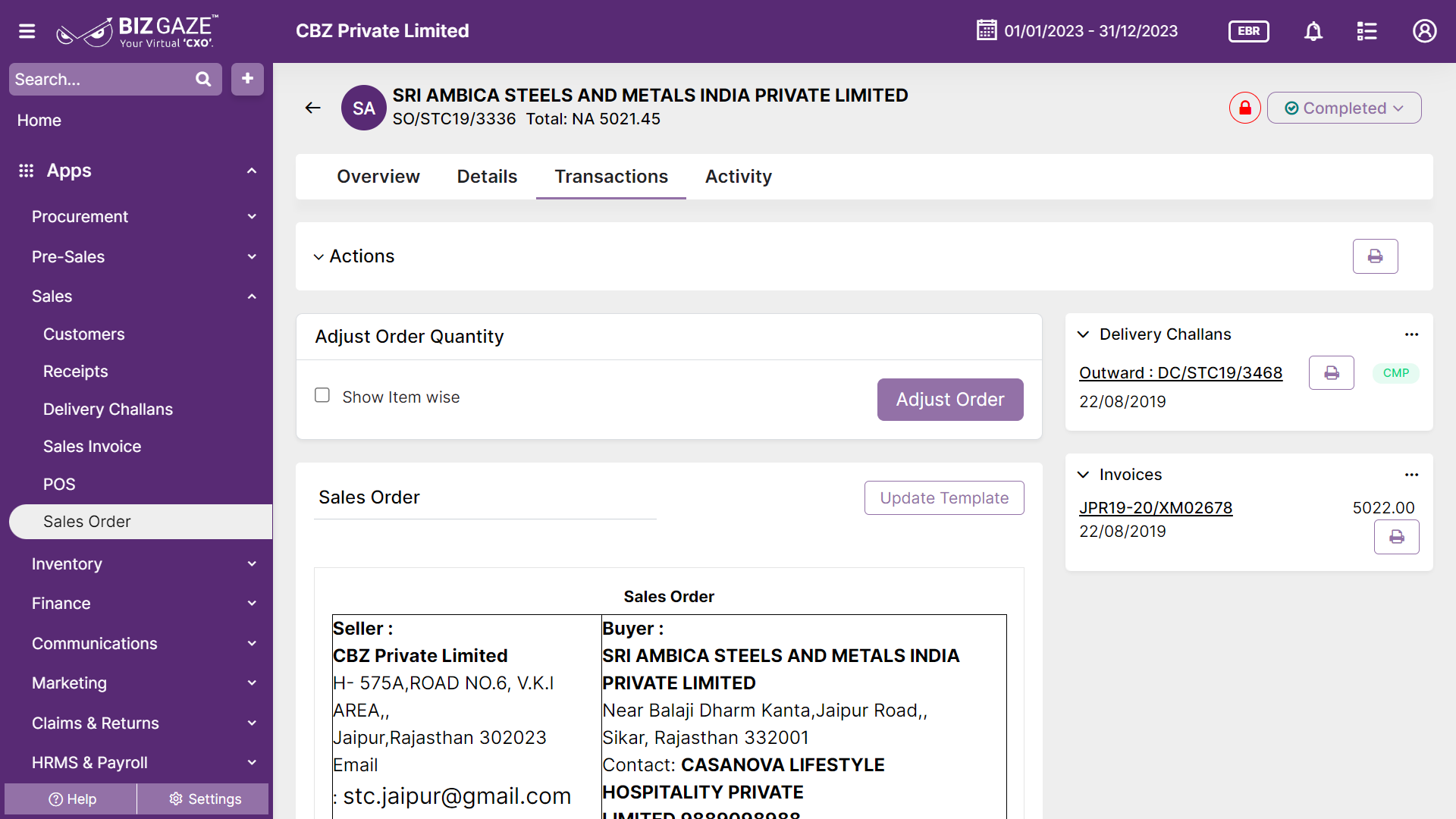This screenshot has width=1456, height=819.
Task: Open the user profile icon
Action: click(x=1424, y=31)
